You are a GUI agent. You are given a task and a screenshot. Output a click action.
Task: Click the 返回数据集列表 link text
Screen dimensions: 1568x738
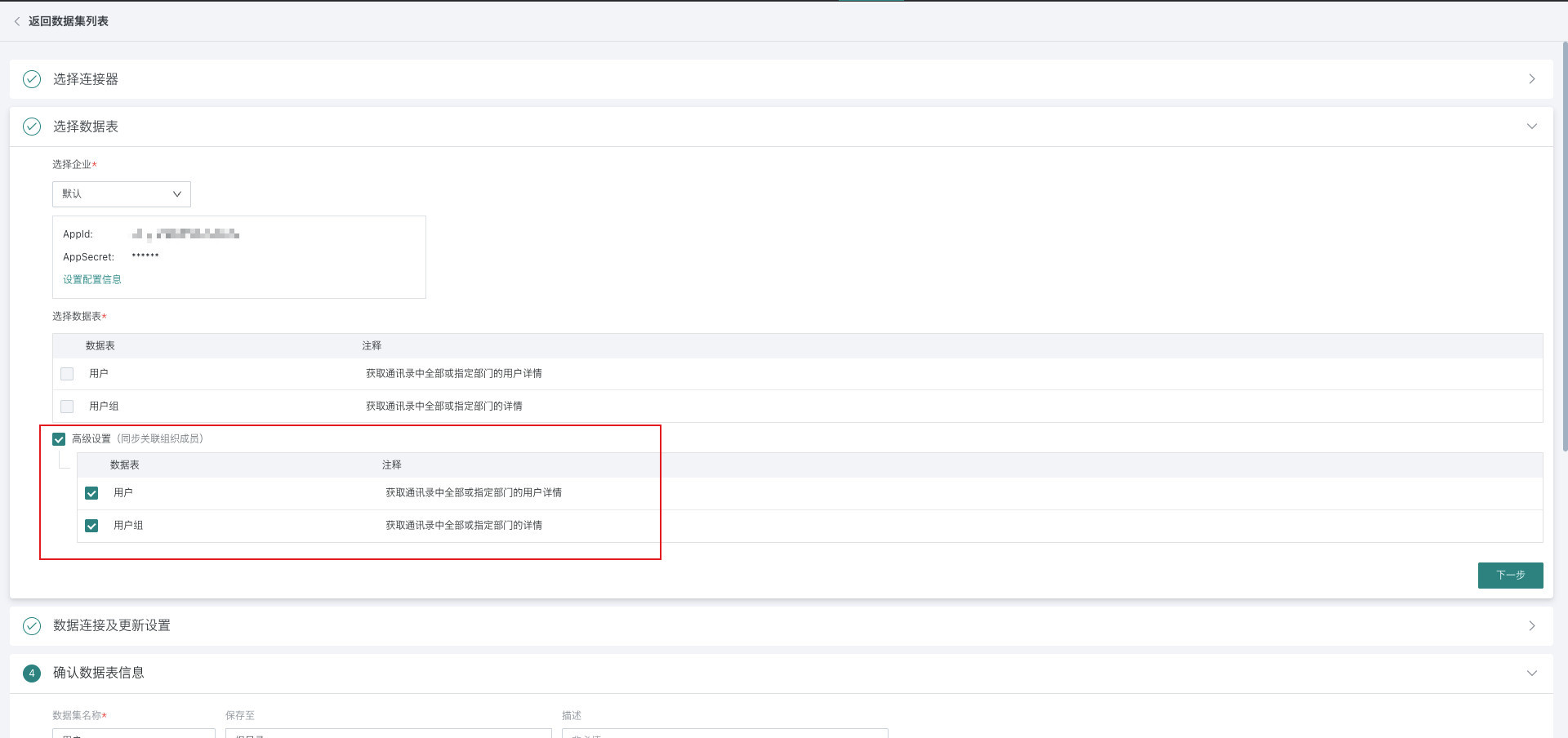tap(69, 21)
